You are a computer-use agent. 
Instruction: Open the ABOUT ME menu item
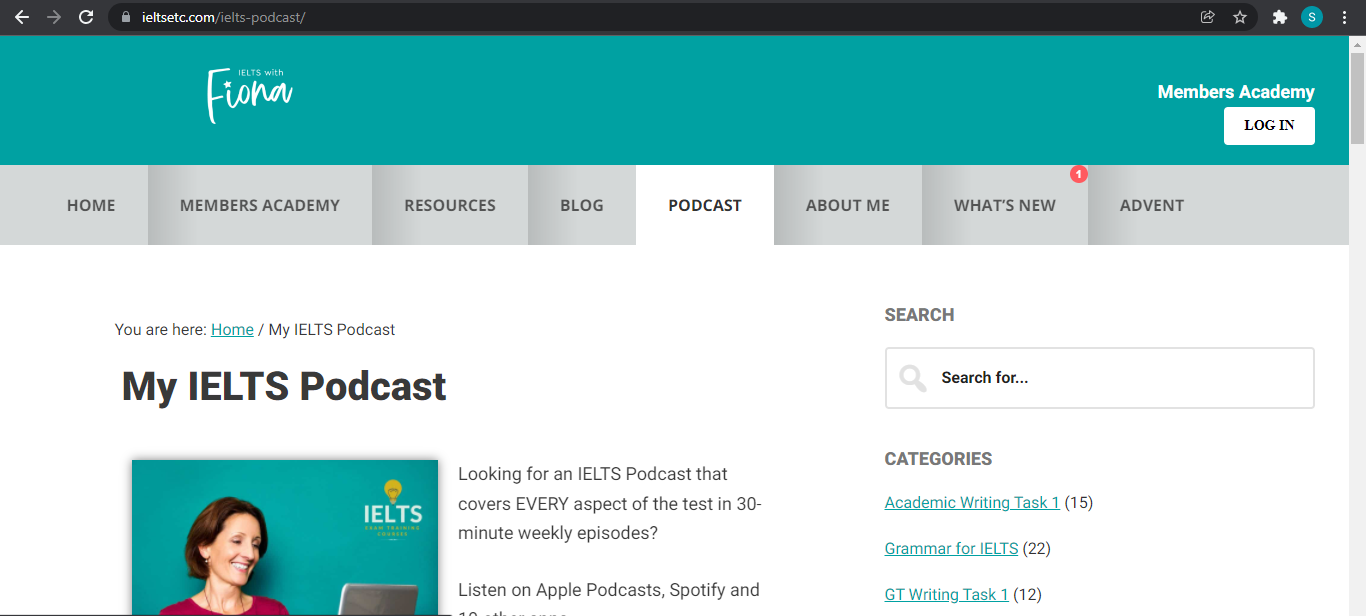(848, 205)
